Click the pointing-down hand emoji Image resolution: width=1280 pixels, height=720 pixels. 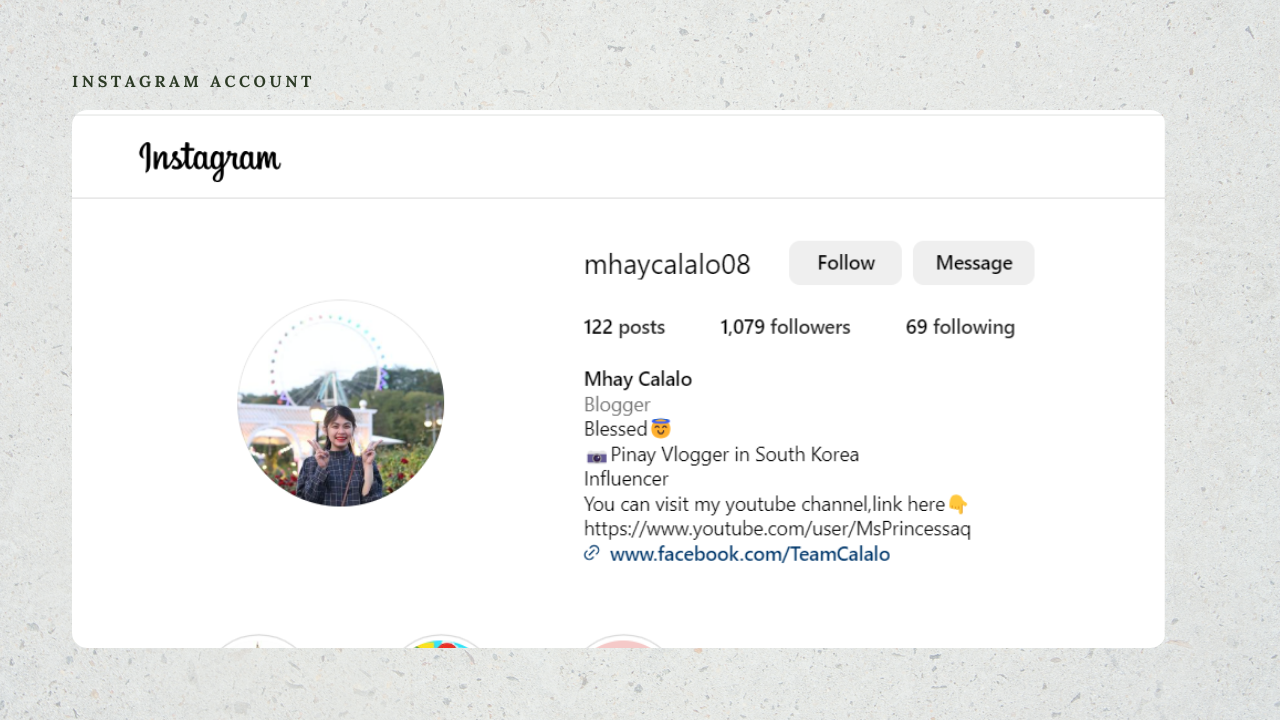[958, 504]
